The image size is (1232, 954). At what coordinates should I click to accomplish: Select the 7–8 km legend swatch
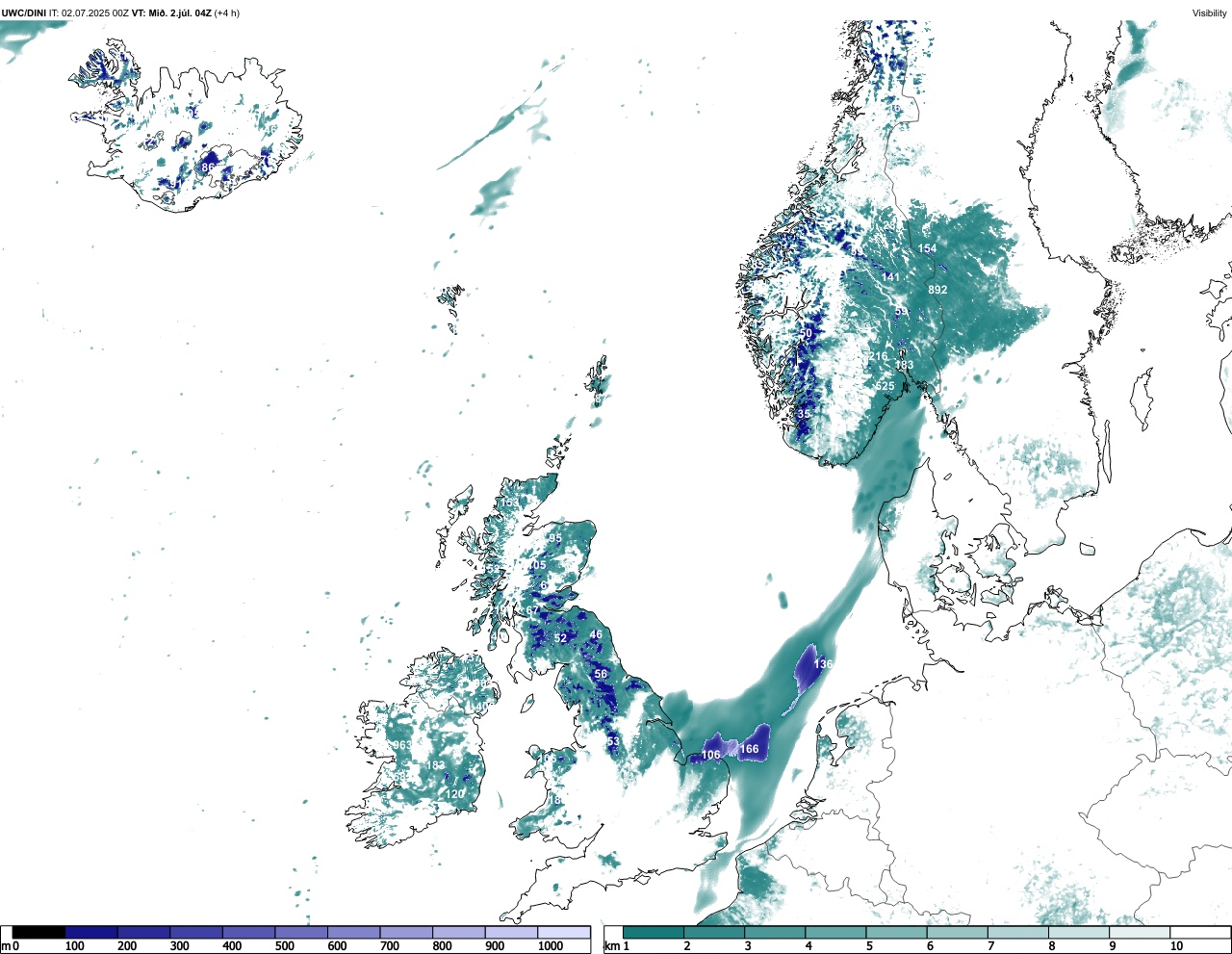click(x=1017, y=932)
